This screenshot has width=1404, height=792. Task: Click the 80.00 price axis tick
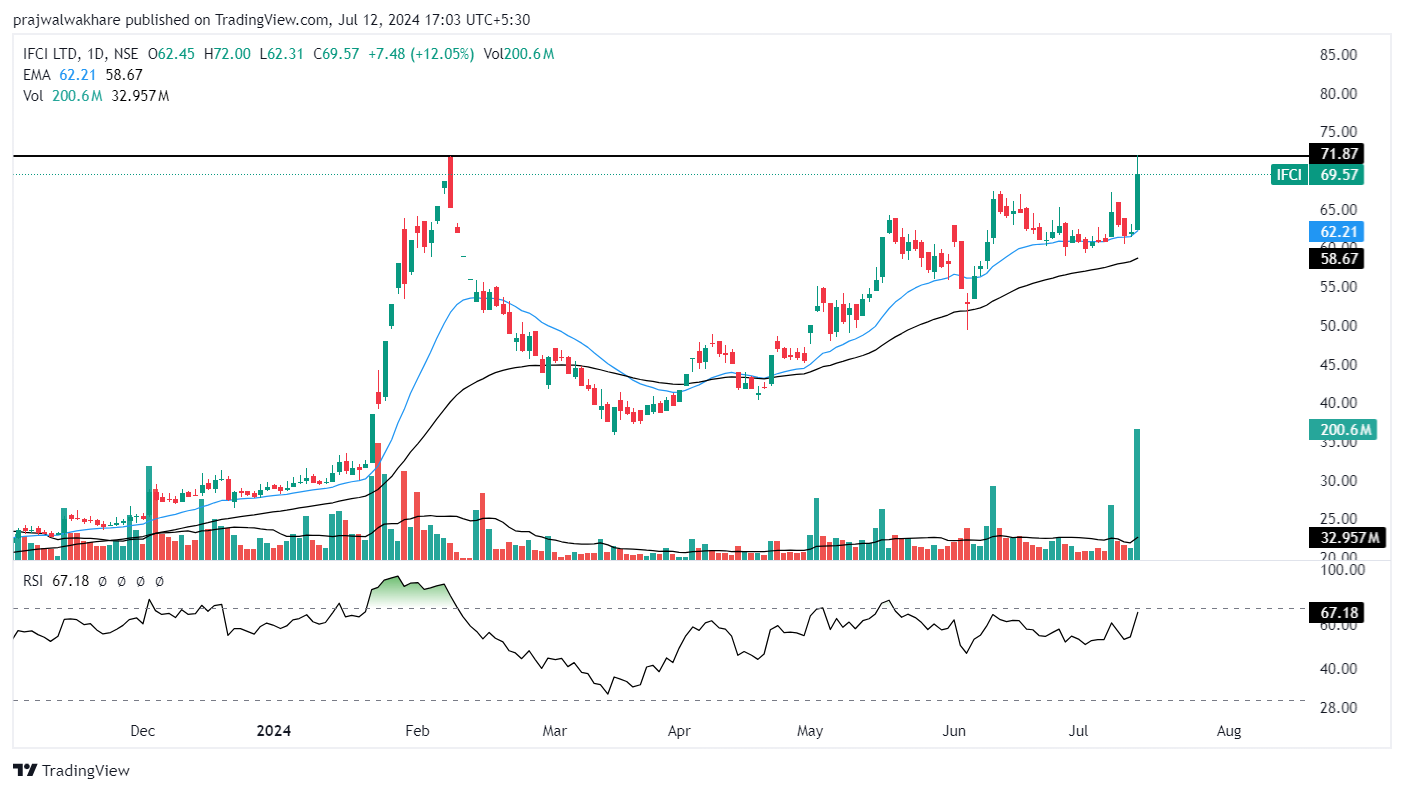point(1338,94)
